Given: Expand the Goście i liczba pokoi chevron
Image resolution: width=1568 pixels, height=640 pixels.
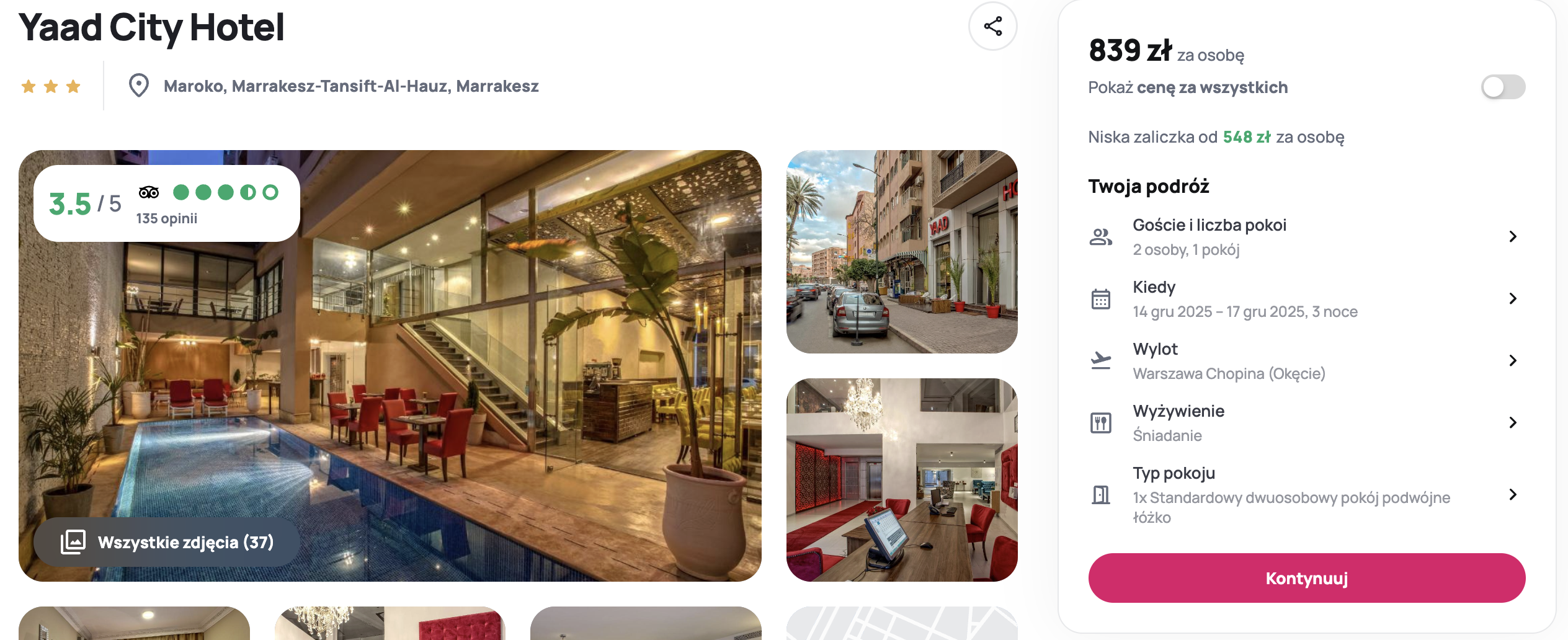Looking at the screenshot, I should [1513, 236].
